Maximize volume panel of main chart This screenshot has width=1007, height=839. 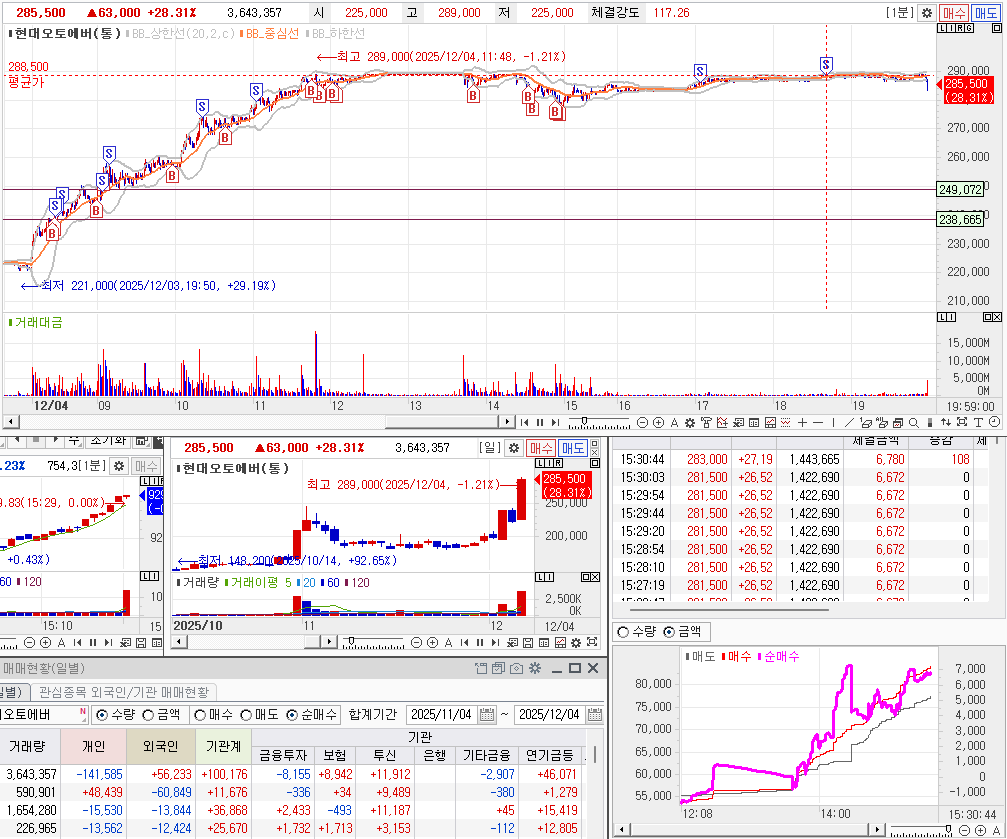pos(988,317)
